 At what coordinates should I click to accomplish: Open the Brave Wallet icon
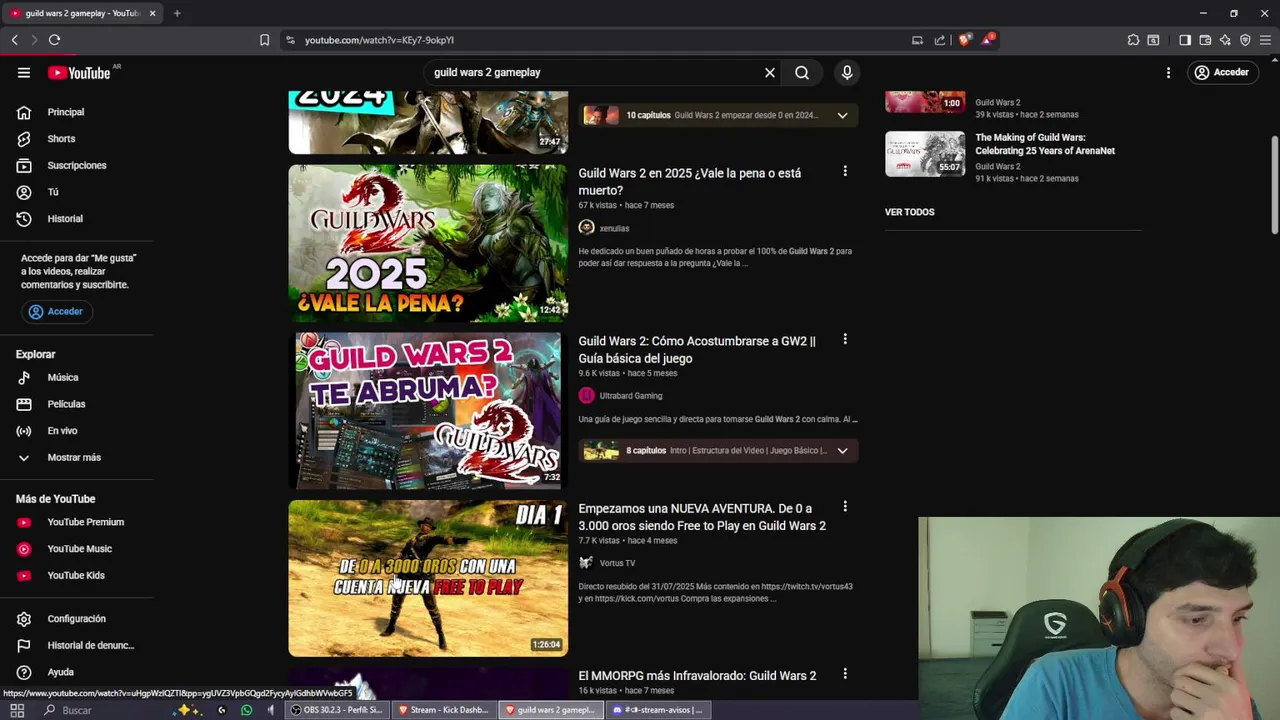point(1205,40)
